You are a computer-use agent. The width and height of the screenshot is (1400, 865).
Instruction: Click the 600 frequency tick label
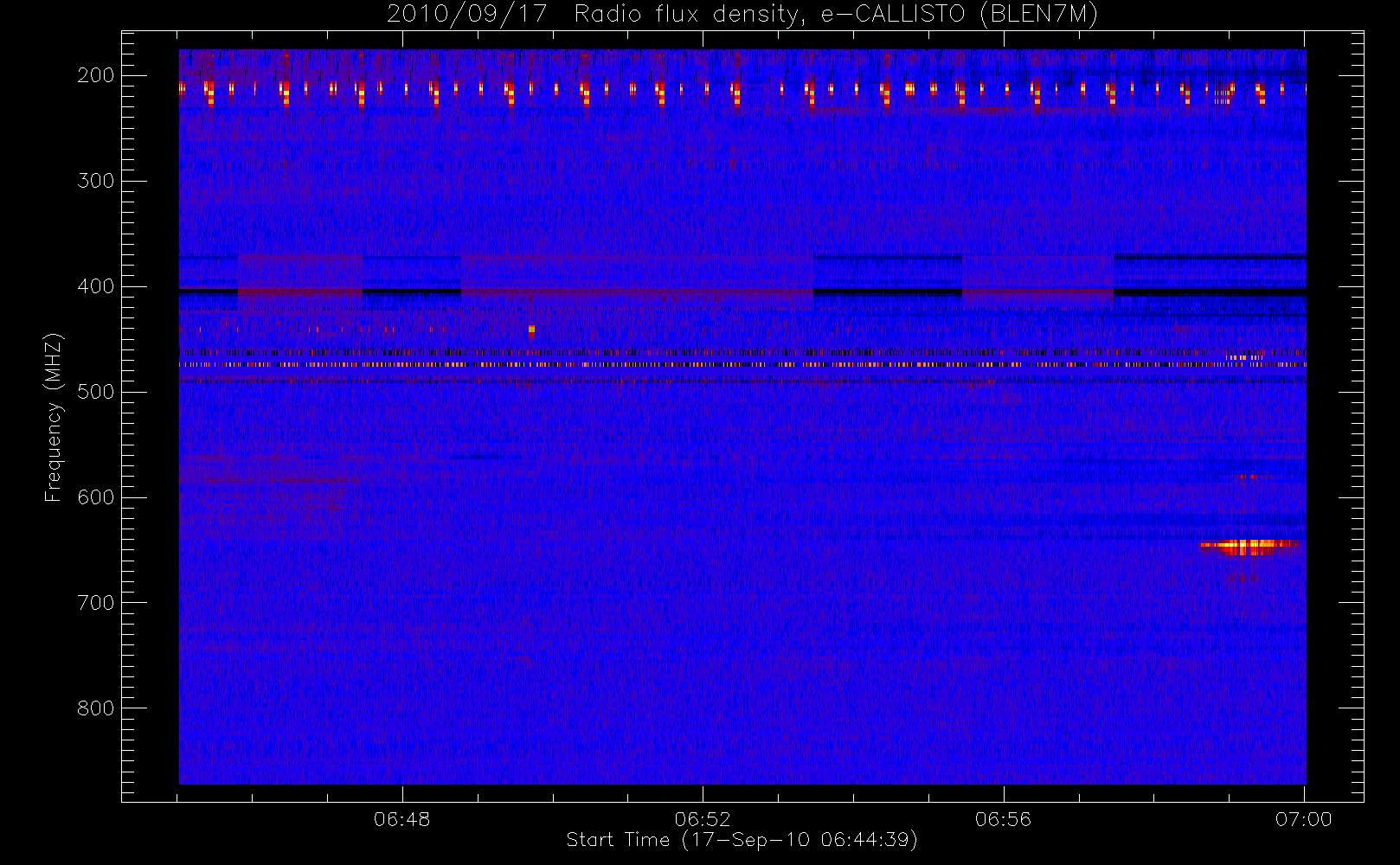[x=96, y=497]
